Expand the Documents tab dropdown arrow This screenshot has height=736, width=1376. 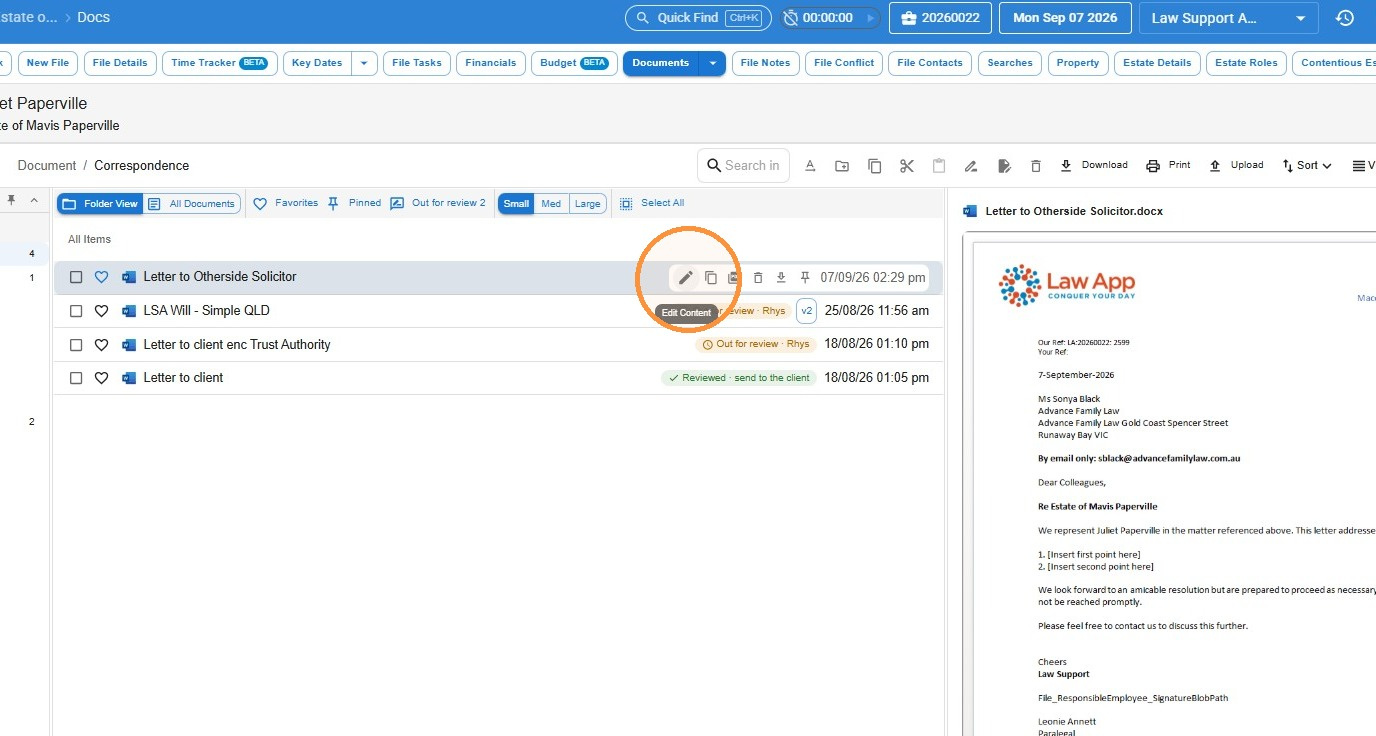[x=712, y=63]
